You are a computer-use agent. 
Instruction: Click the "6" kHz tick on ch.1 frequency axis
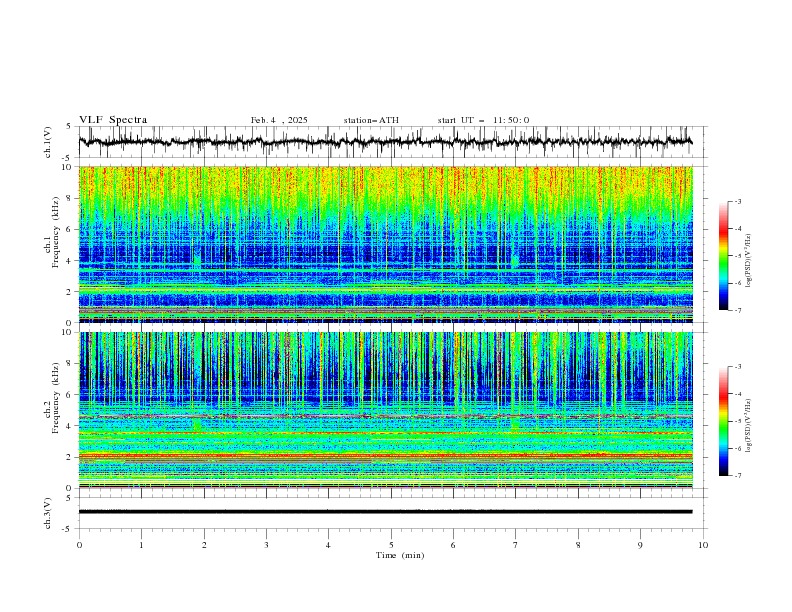pos(69,230)
